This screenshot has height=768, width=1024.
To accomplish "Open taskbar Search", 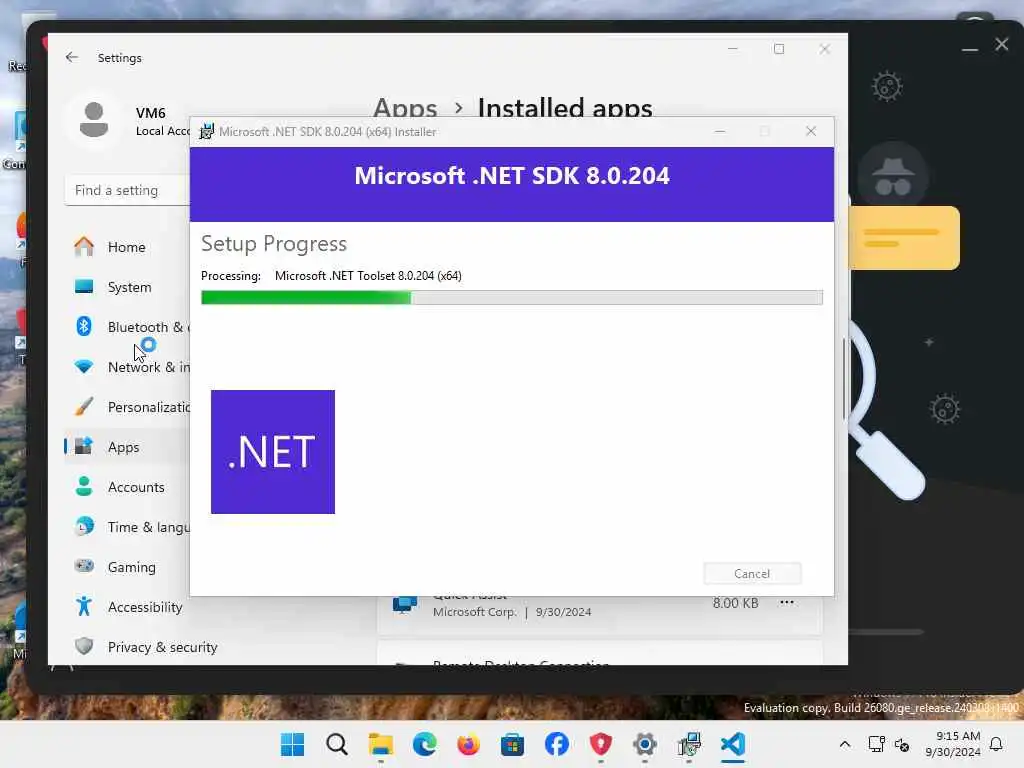I will click(x=336, y=744).
